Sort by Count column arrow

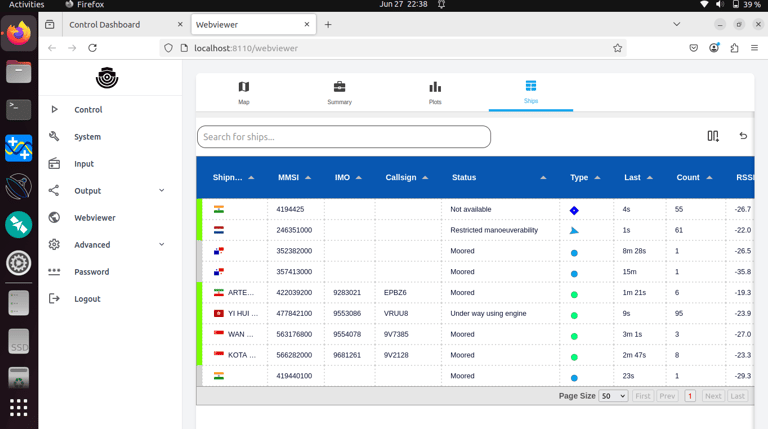[x=709, y=178]
